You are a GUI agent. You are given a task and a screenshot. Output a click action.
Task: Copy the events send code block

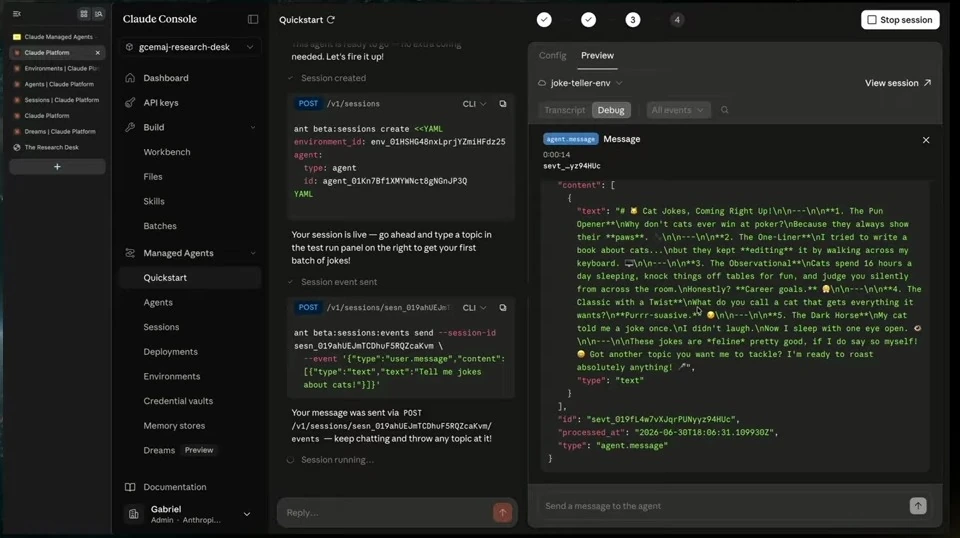click(x=503, y=308)
